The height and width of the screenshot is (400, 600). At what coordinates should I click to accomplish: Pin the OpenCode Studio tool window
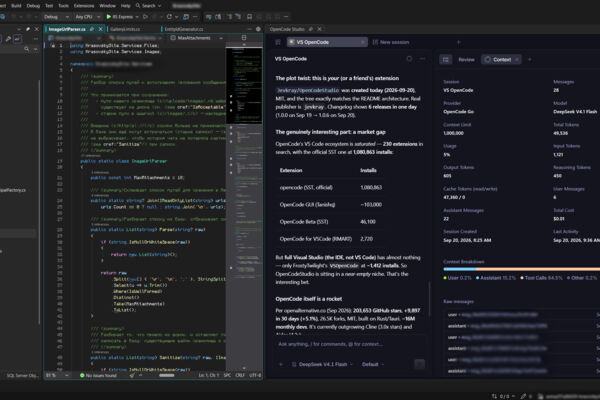pyautogui.click(x=311, y=29)
